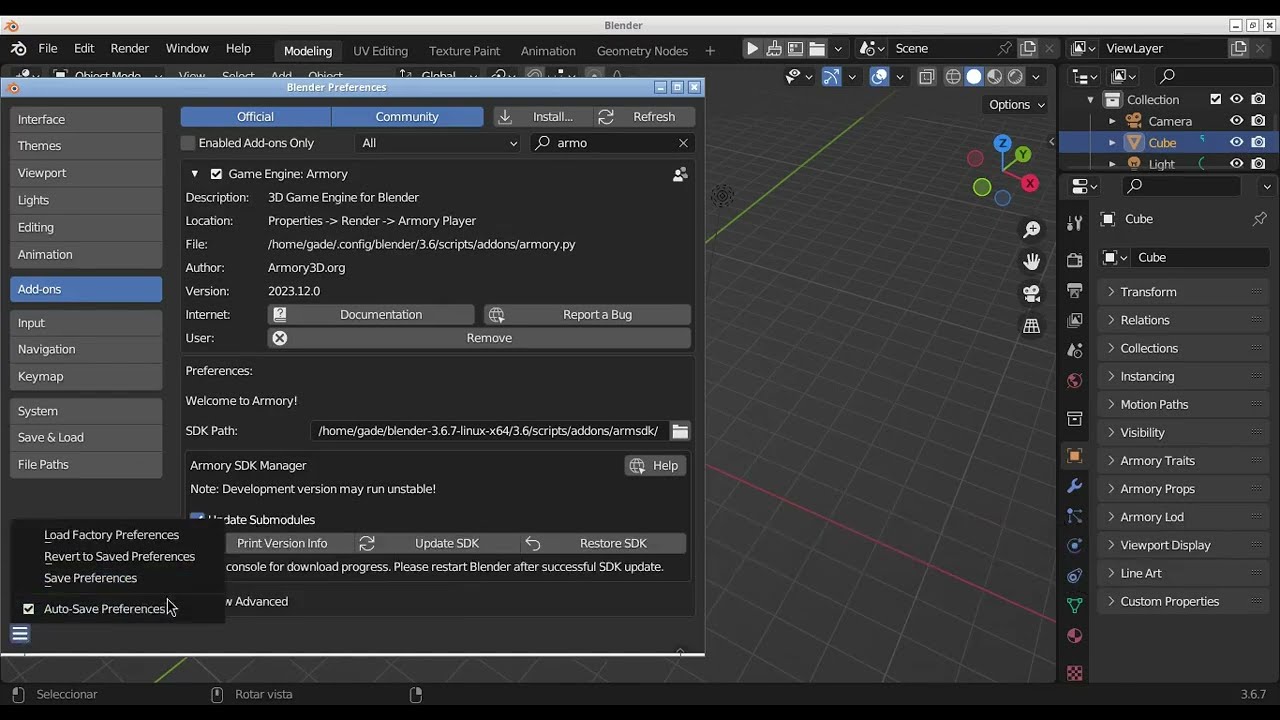
Task: Toggle Enabled Add-ons Only checkbox
Action: point(188,143)
